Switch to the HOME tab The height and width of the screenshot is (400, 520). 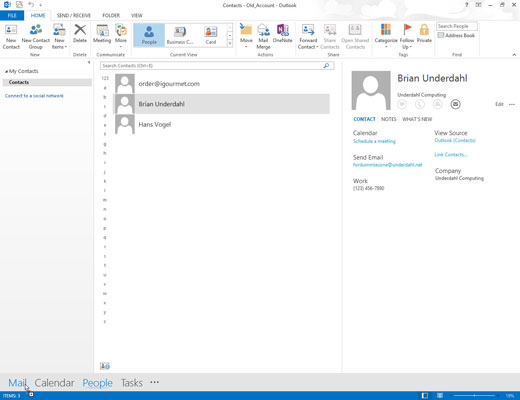[x=38, y=15]
